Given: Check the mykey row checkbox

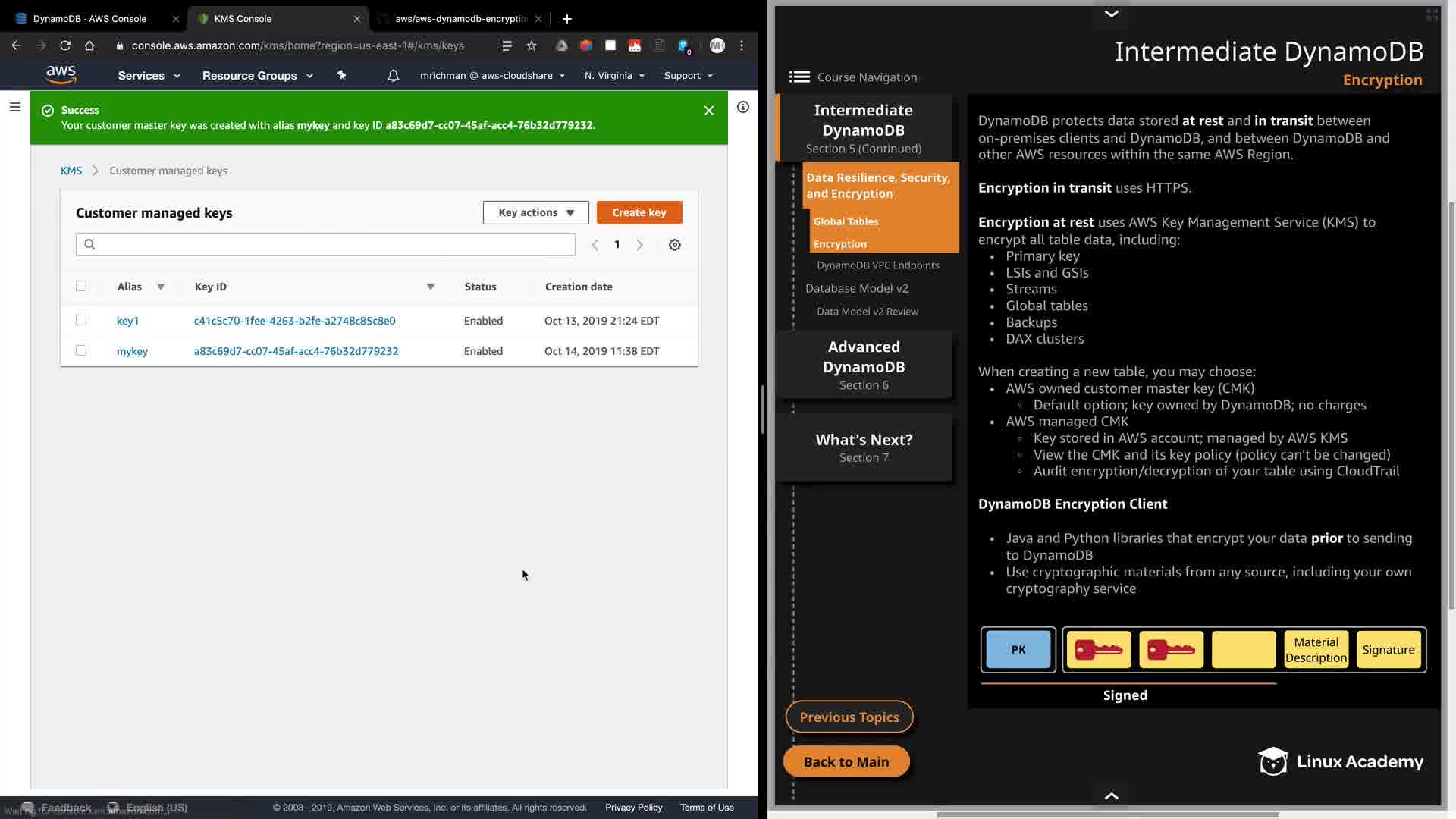Looking at the screenshot, I should pyautogui.click(x=81, y=350).
